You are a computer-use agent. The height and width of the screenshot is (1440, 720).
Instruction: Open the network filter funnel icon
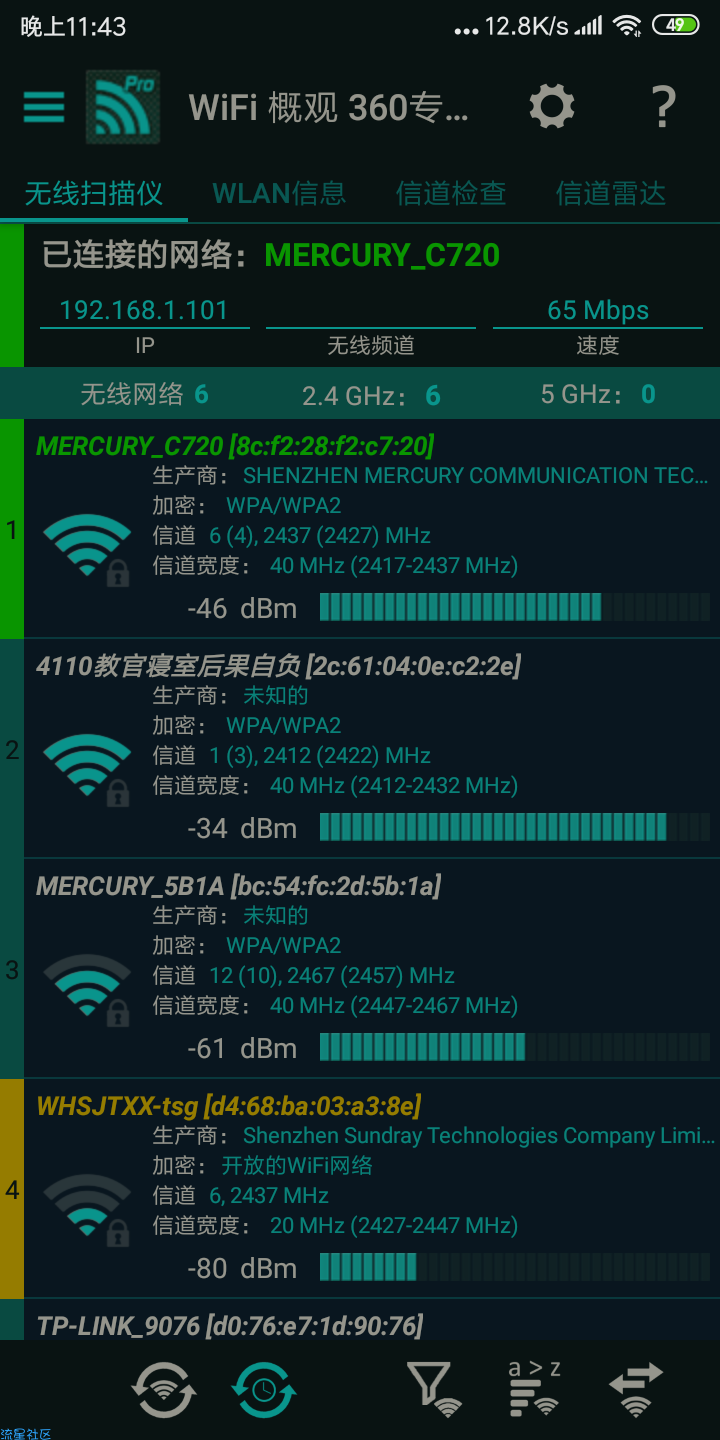(x=434, y=1388)
